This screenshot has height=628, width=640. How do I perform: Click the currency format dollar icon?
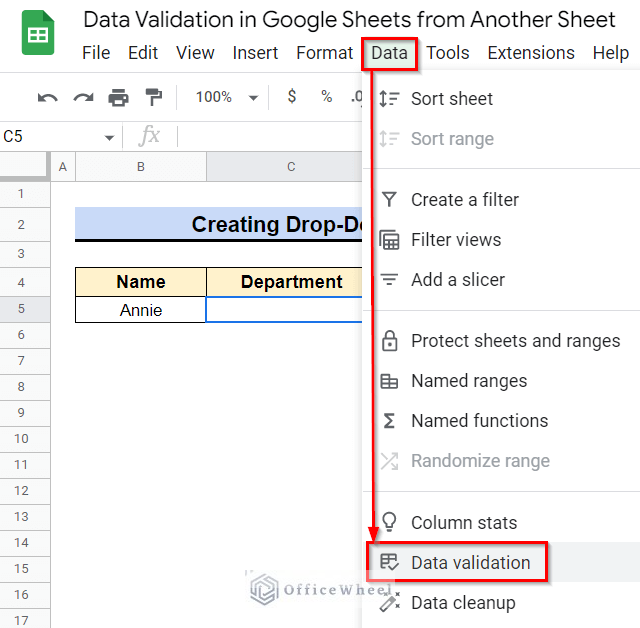[291, 96]
